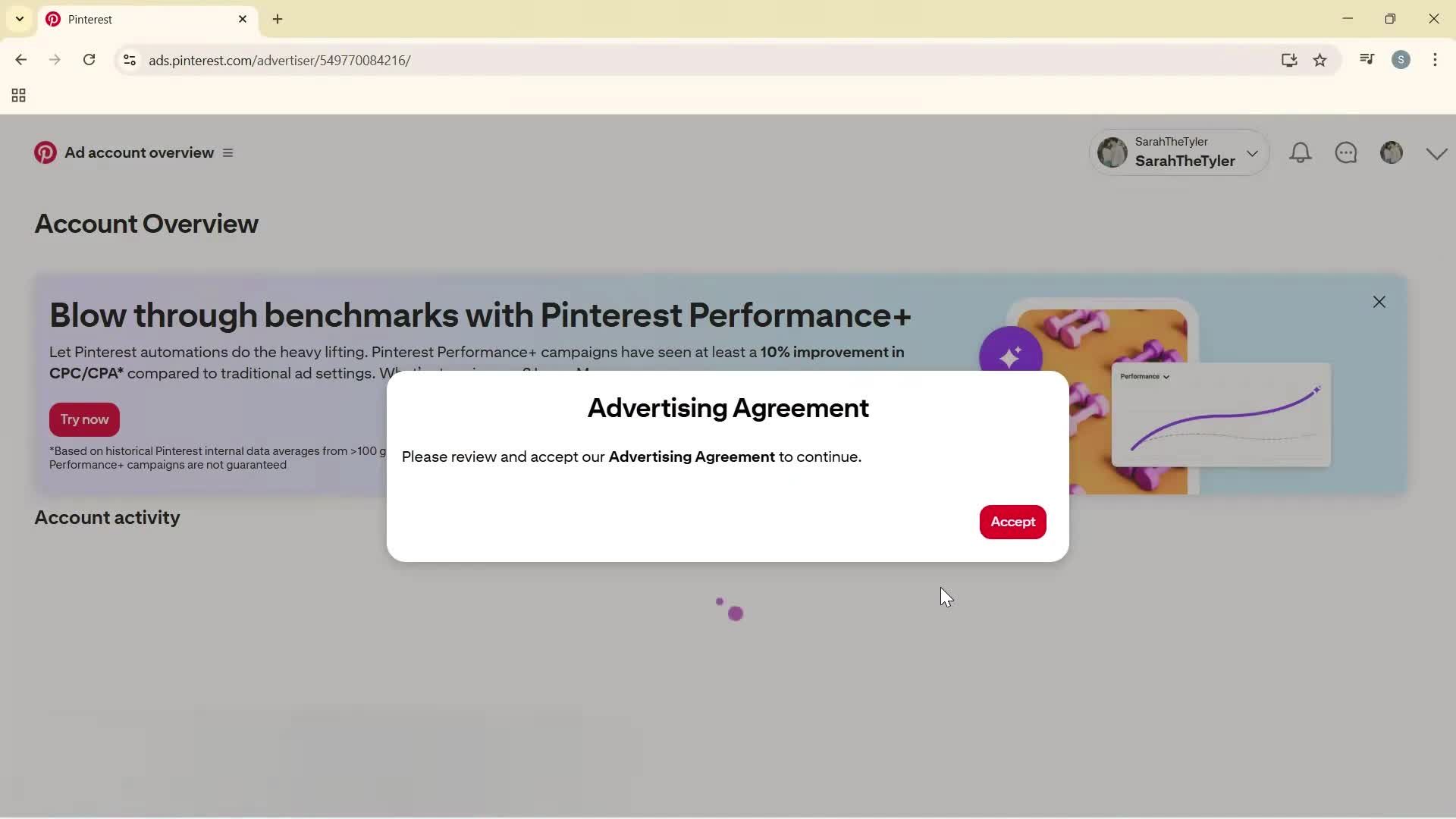Accept the Advertising Agreement
The image size is (1456, 819).
pos(1012,522)
